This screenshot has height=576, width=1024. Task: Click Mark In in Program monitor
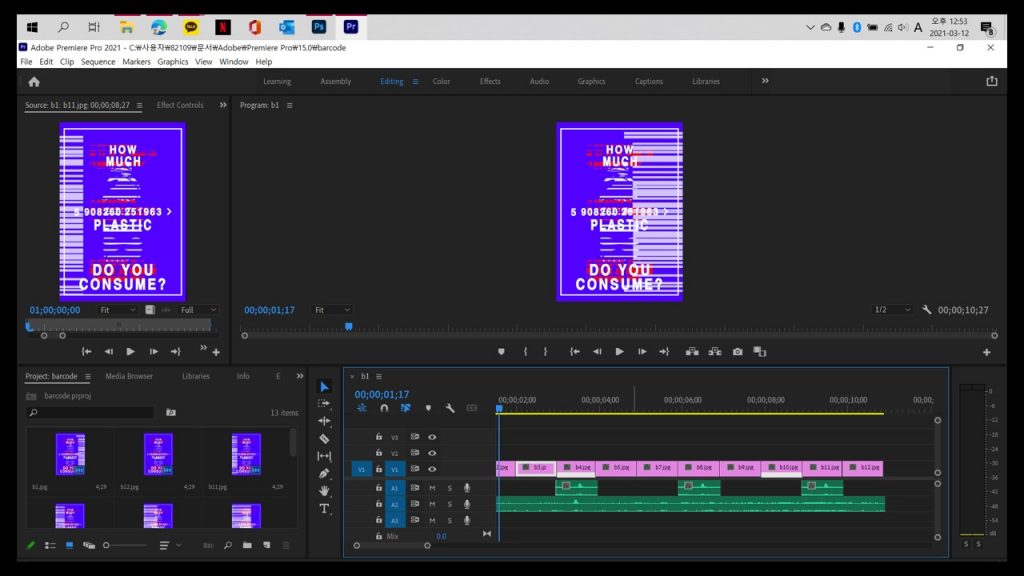pyautogui.click(x=525, y=352)
